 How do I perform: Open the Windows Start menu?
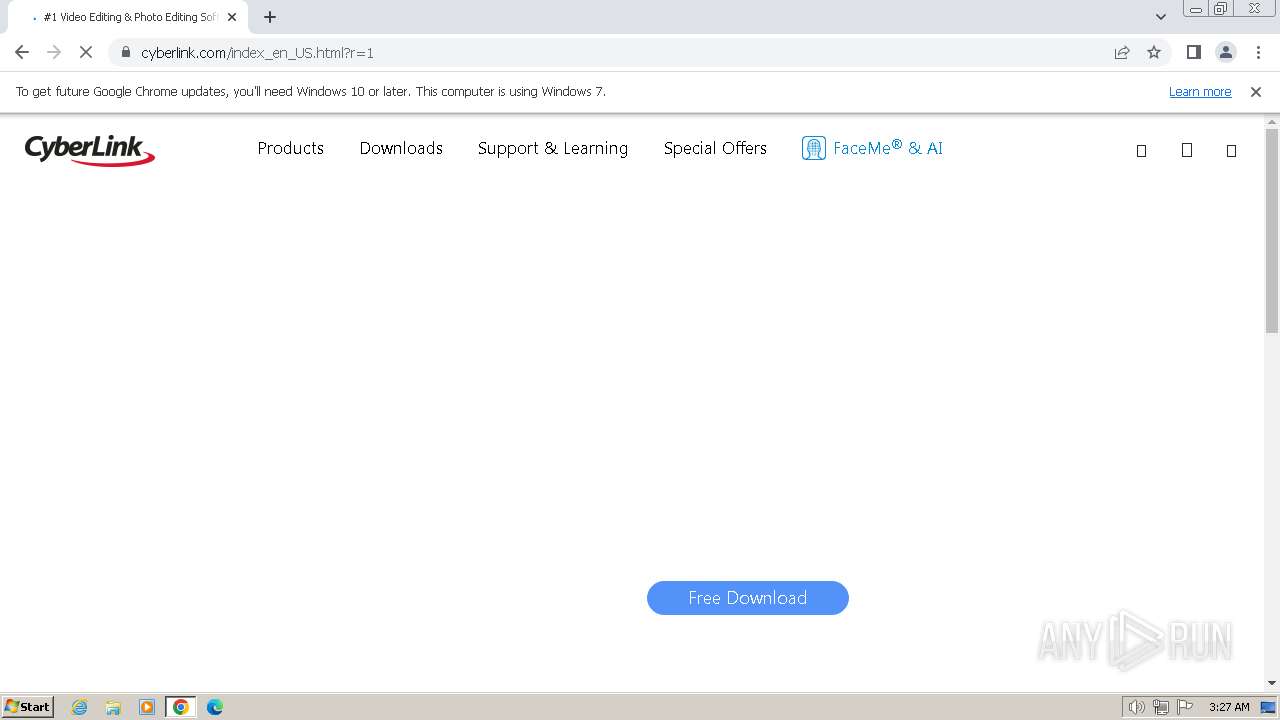click(x=27, y=706)
